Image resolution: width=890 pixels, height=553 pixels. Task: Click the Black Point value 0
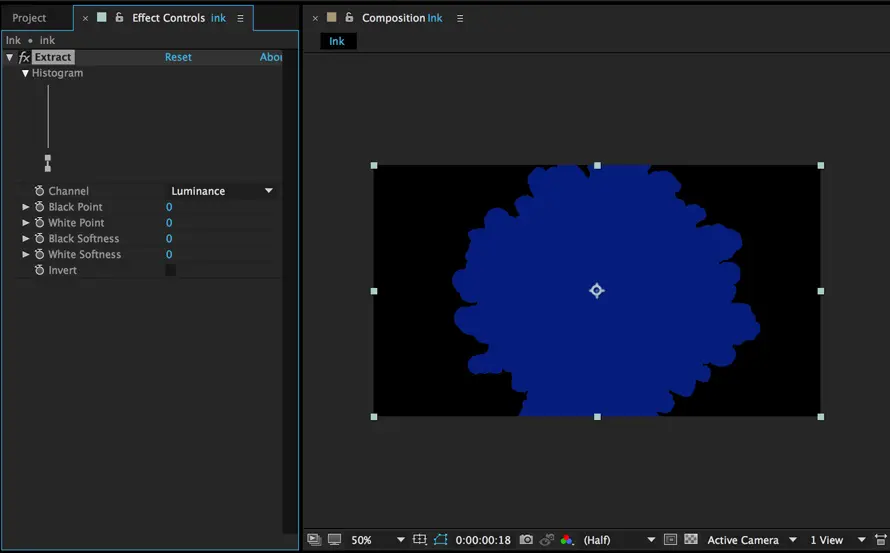coord(169,207)
